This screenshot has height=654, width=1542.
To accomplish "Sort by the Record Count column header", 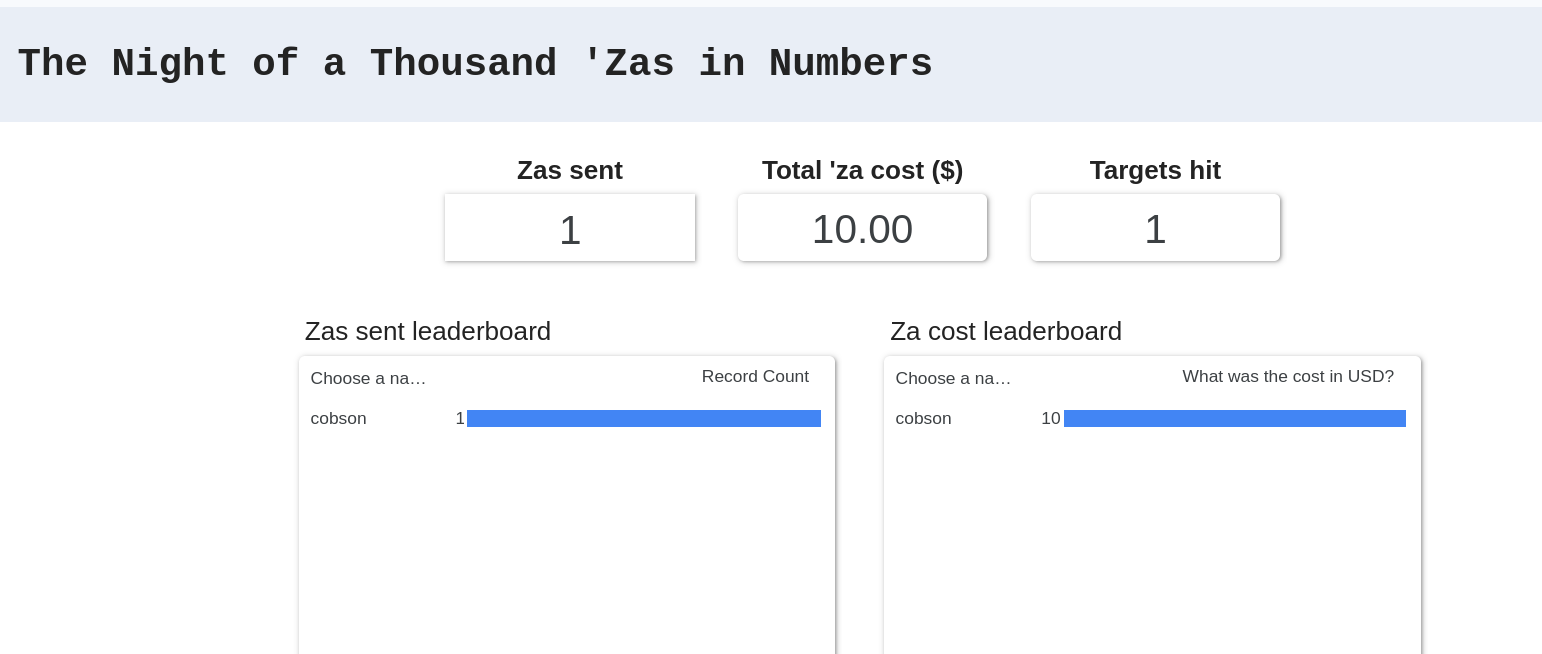I will click(x=755, y=377).
